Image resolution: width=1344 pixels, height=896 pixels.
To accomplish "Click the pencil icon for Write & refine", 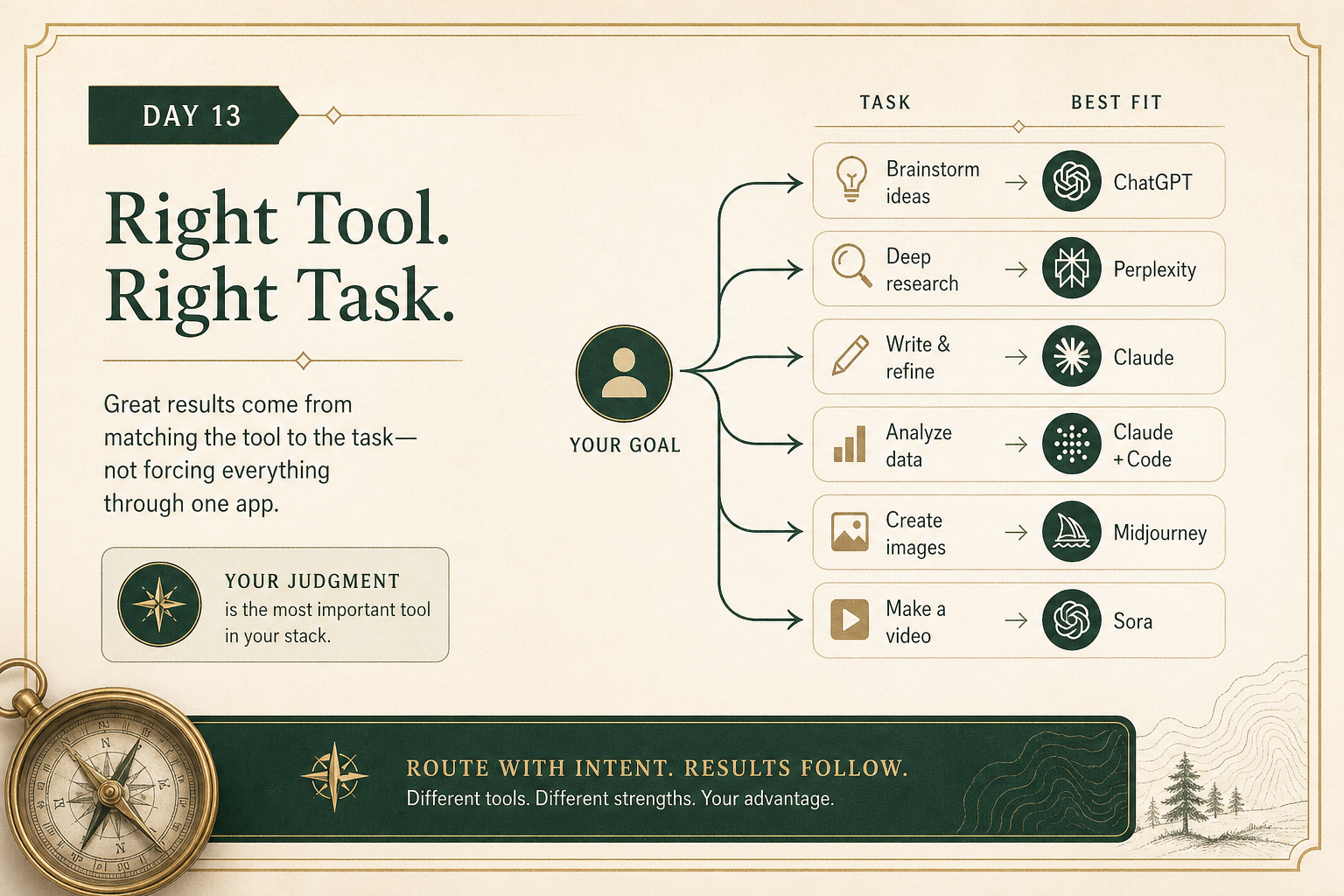I will pos(850,355).
